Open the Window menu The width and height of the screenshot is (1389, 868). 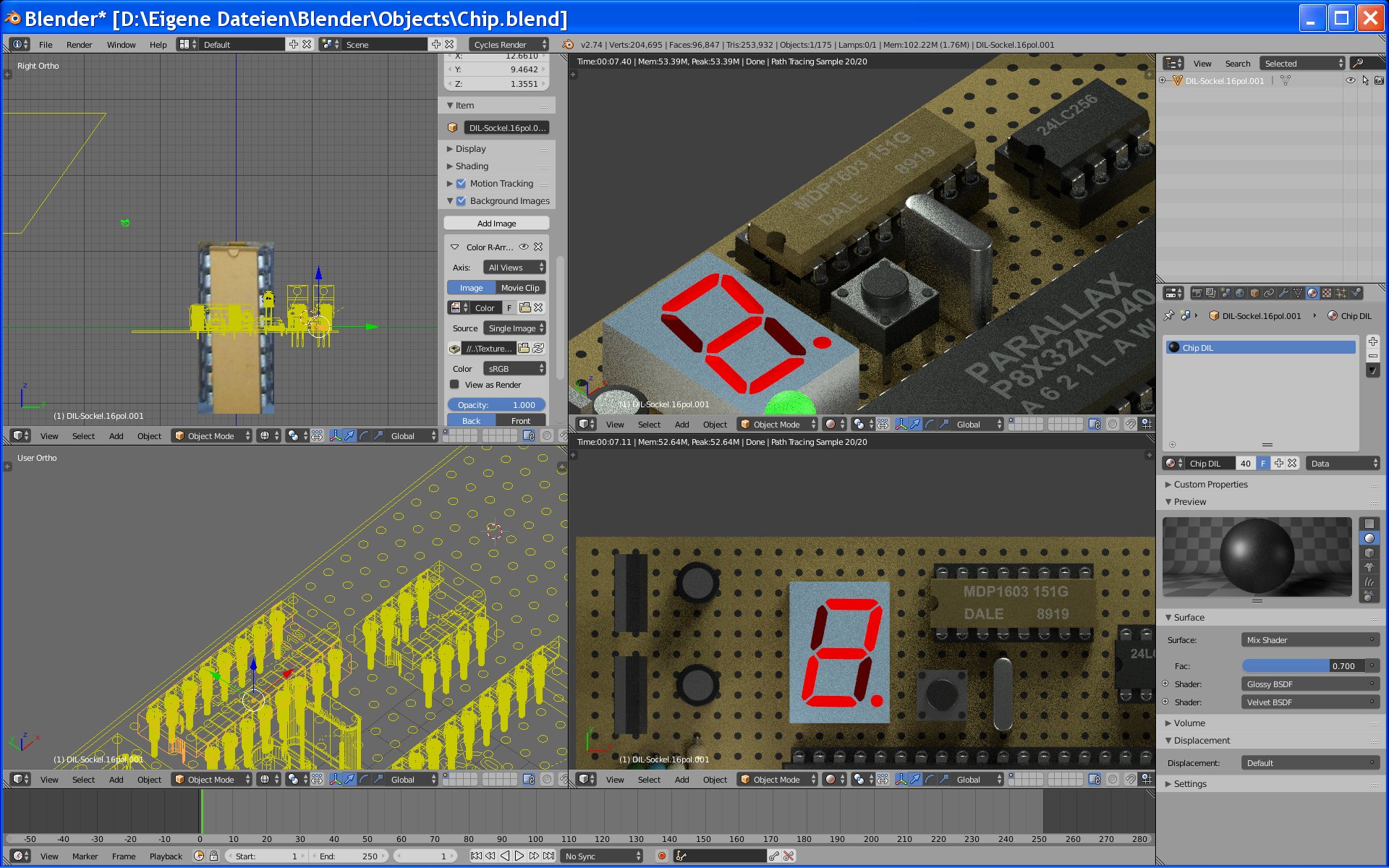point(121,45)
